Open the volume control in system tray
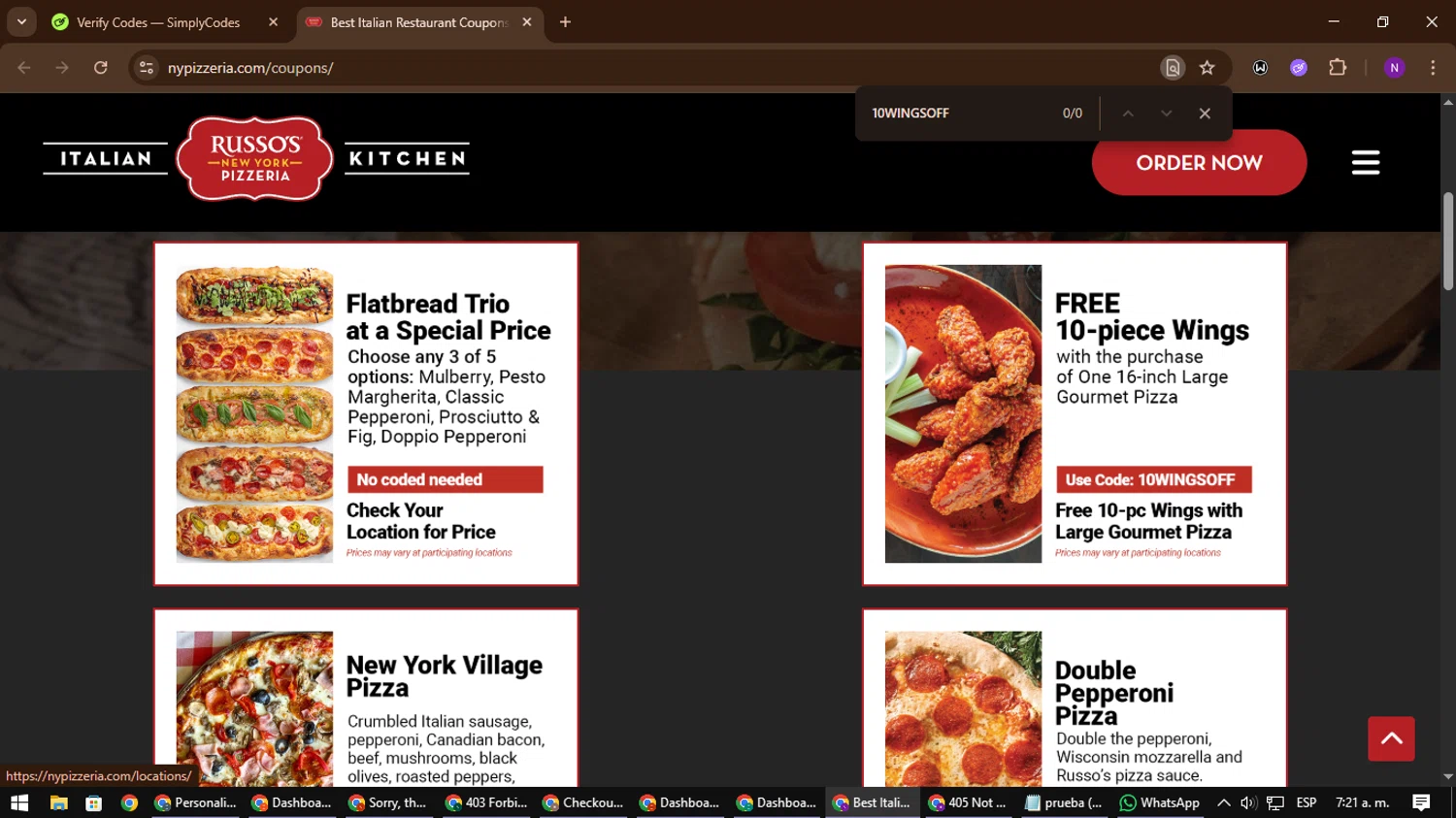Viewport: 1456px width, 818px height. pyautogui.click(x=1248, y=802)
